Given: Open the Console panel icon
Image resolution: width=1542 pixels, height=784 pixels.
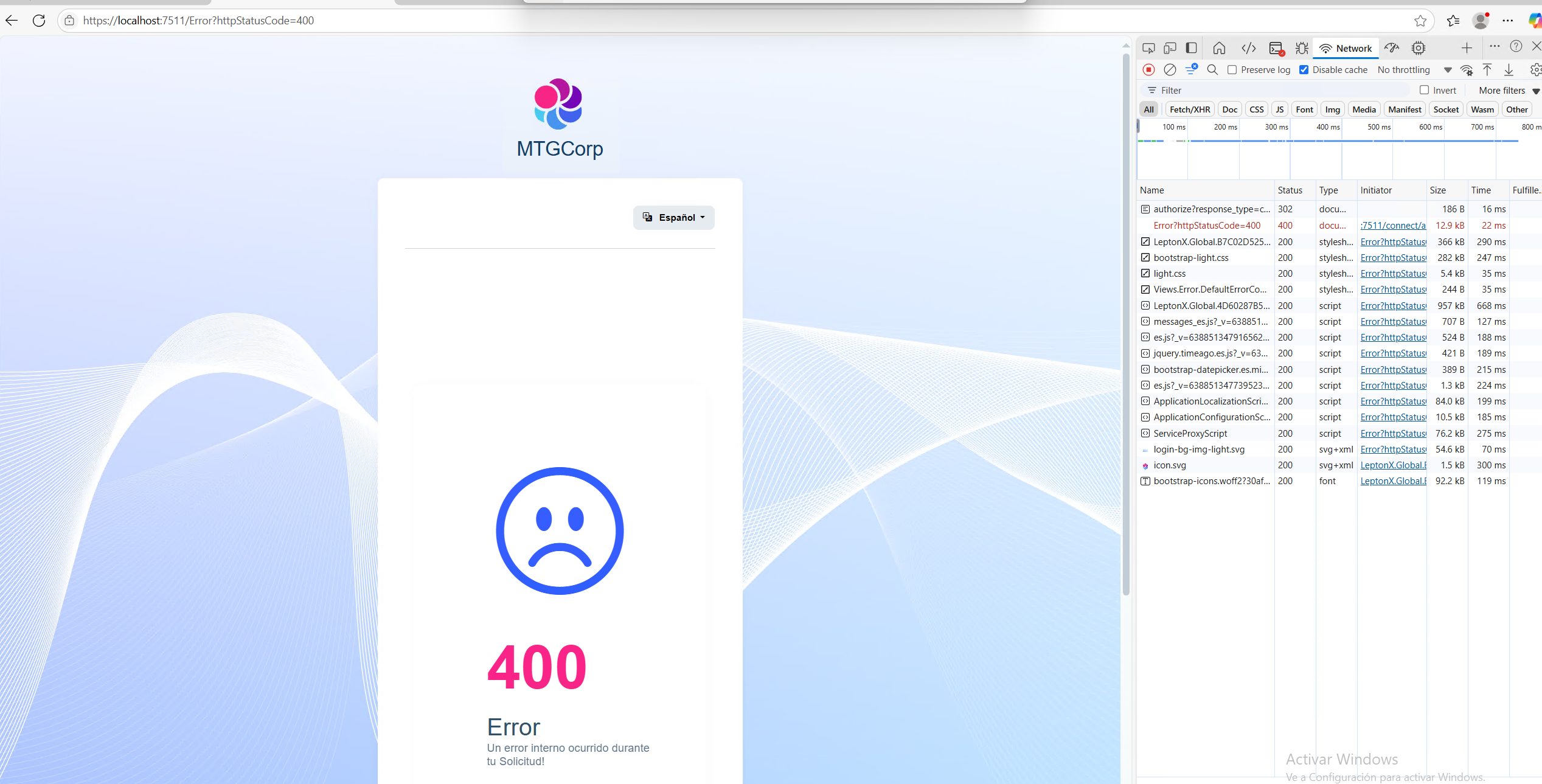Looking at the screenshot, I should coord(1276,48).
